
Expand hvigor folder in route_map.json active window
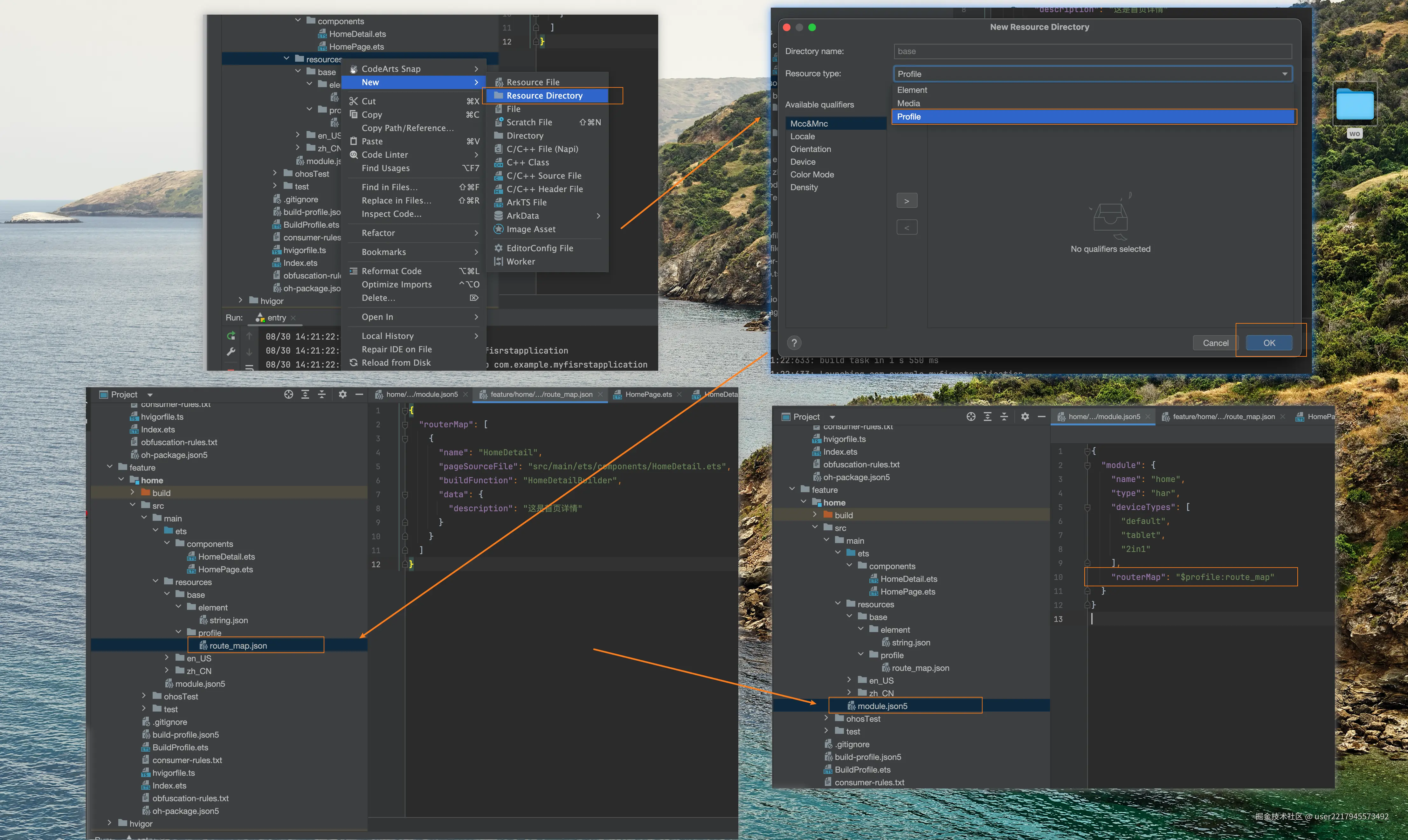click(x=110, y=823)
